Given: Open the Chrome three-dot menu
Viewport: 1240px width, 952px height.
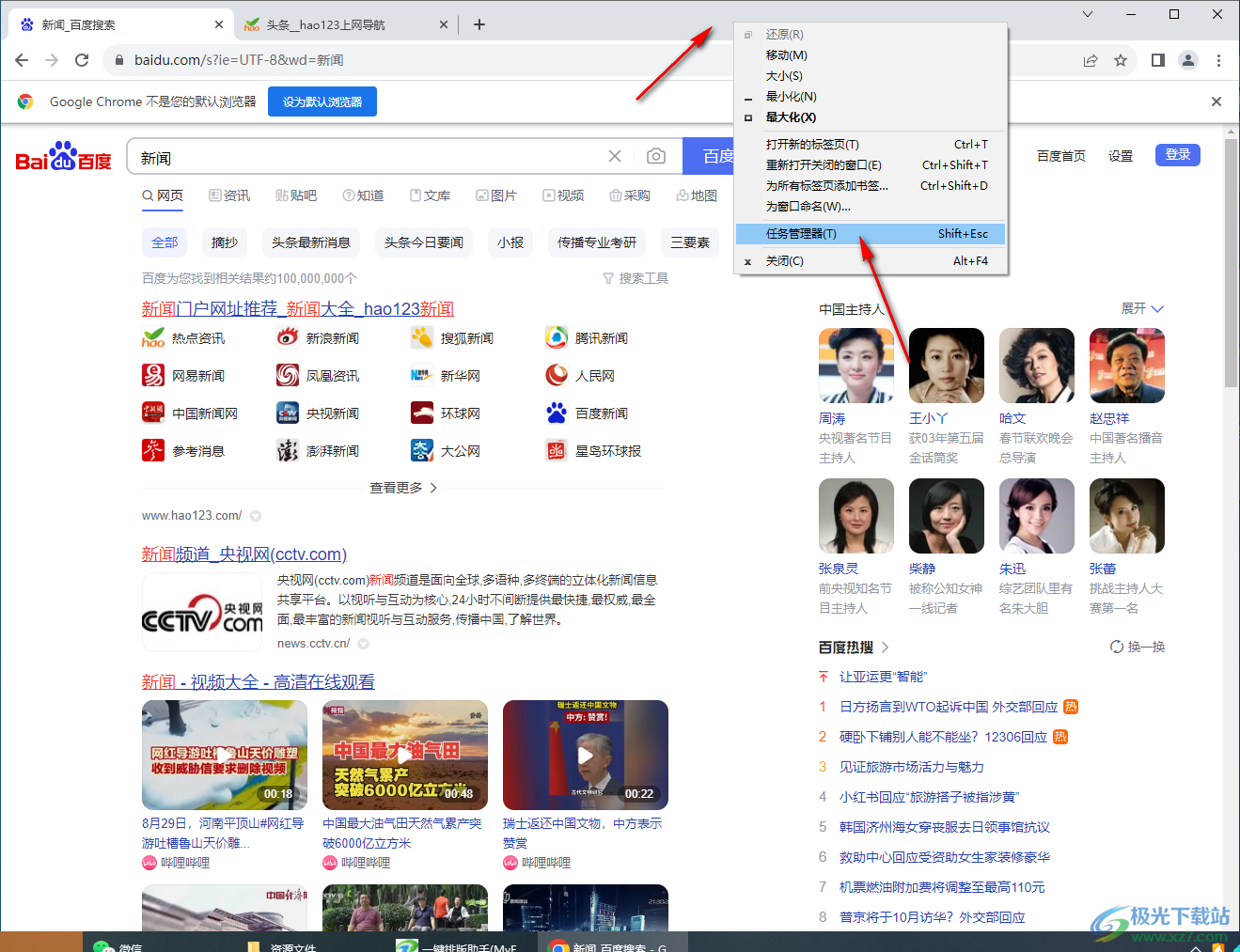Looking at the screenshot, I should 1218,60.
